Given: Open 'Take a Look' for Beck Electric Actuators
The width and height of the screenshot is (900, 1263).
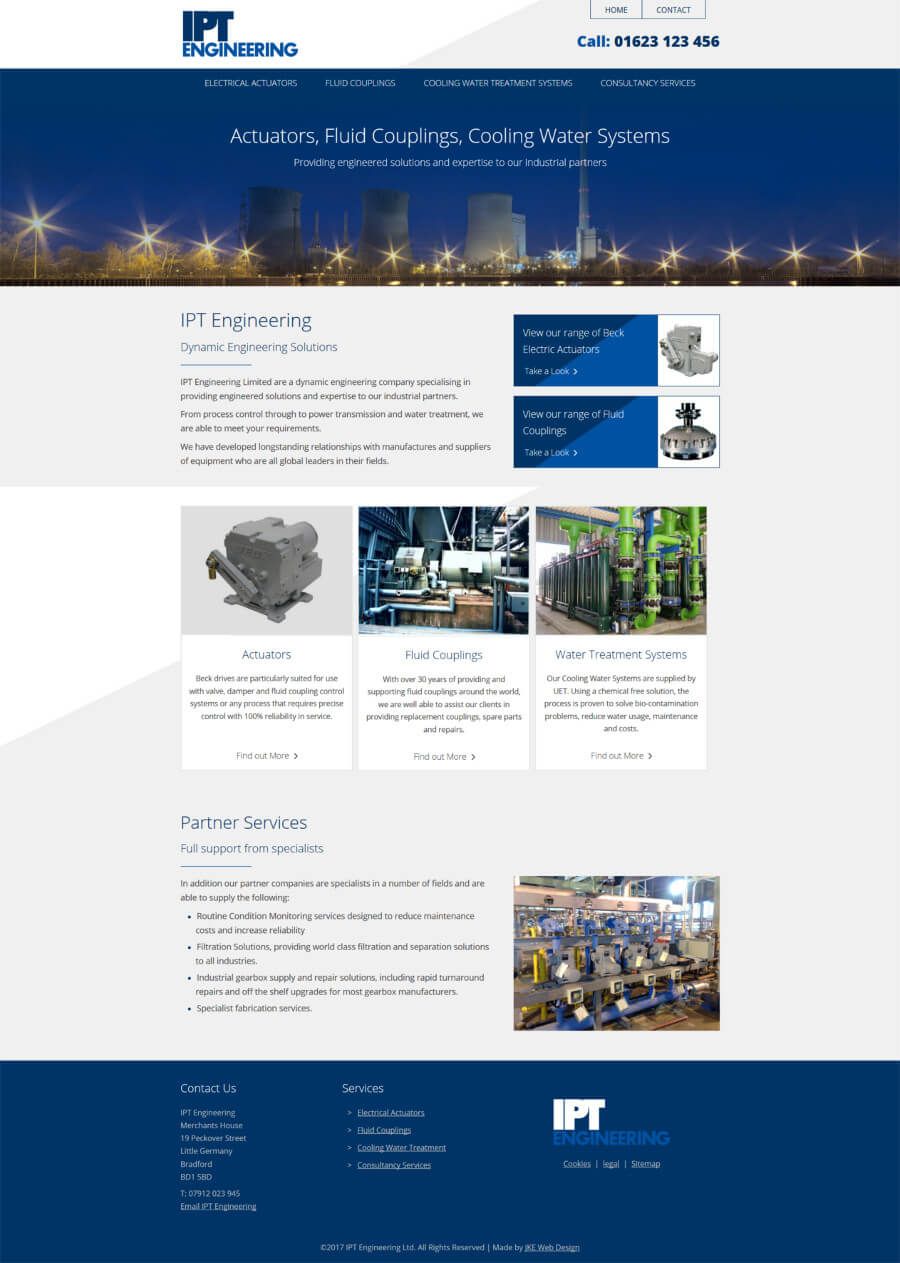Looking at the screenshot, I should 547,370.
